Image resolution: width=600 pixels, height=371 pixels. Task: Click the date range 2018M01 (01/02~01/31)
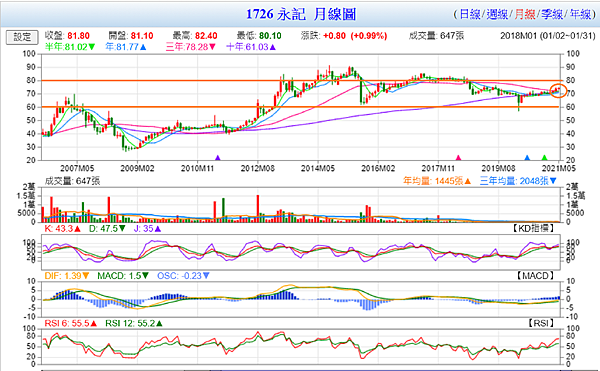tap(548, 36)
